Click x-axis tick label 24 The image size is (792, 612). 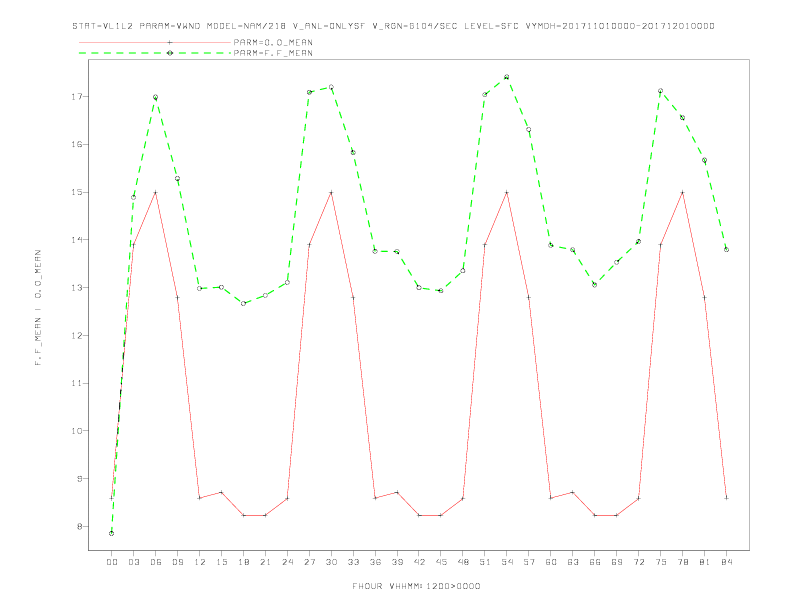tap(287, 562)
